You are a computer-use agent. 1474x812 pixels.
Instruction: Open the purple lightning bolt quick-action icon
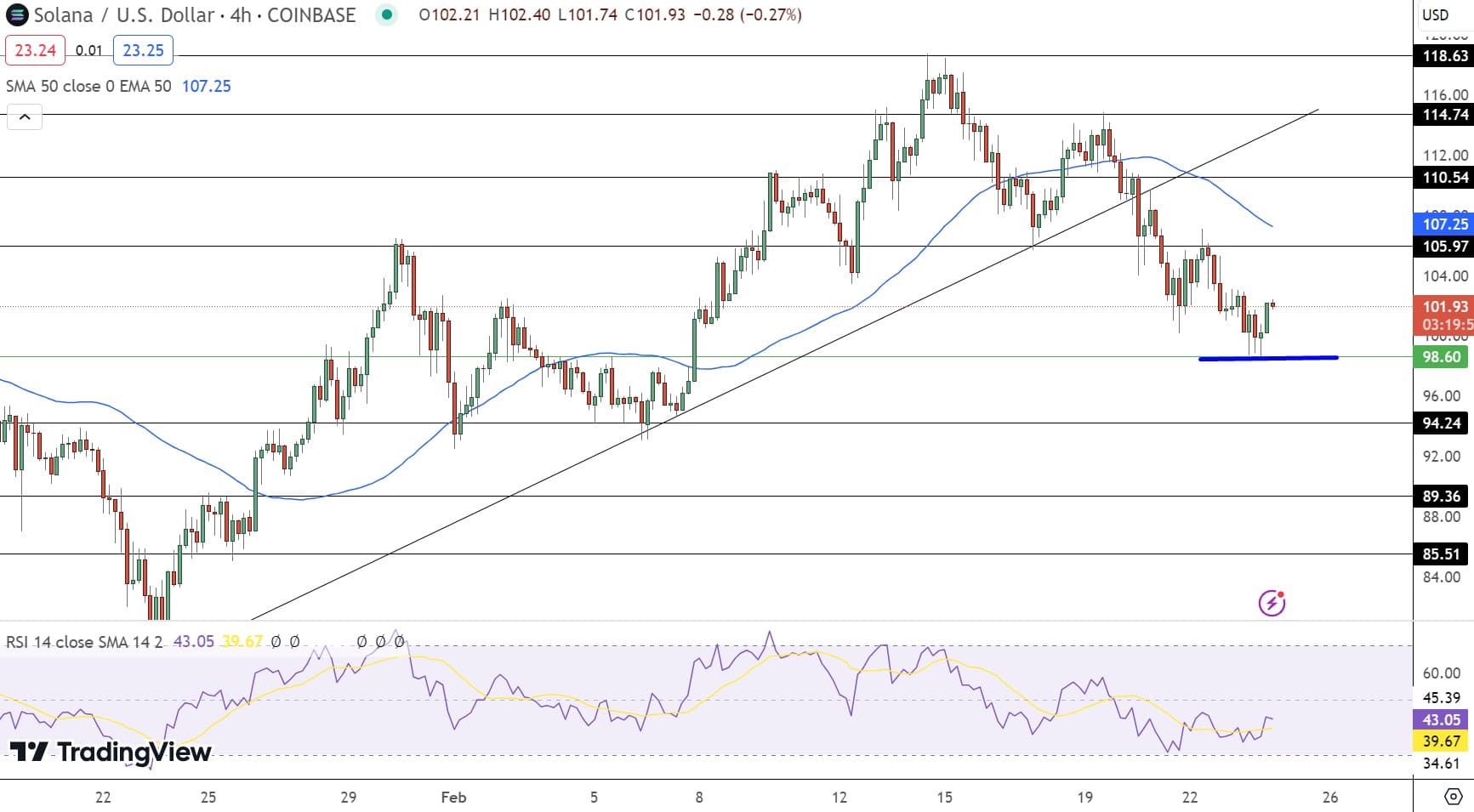pos(1272,603)
